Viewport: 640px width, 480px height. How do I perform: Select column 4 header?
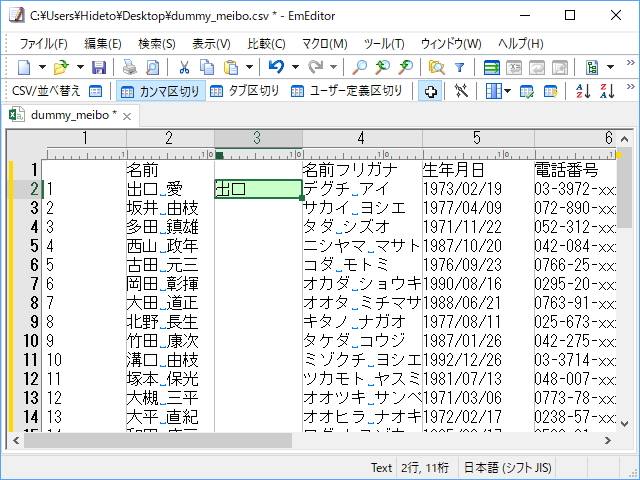[362, 138]
